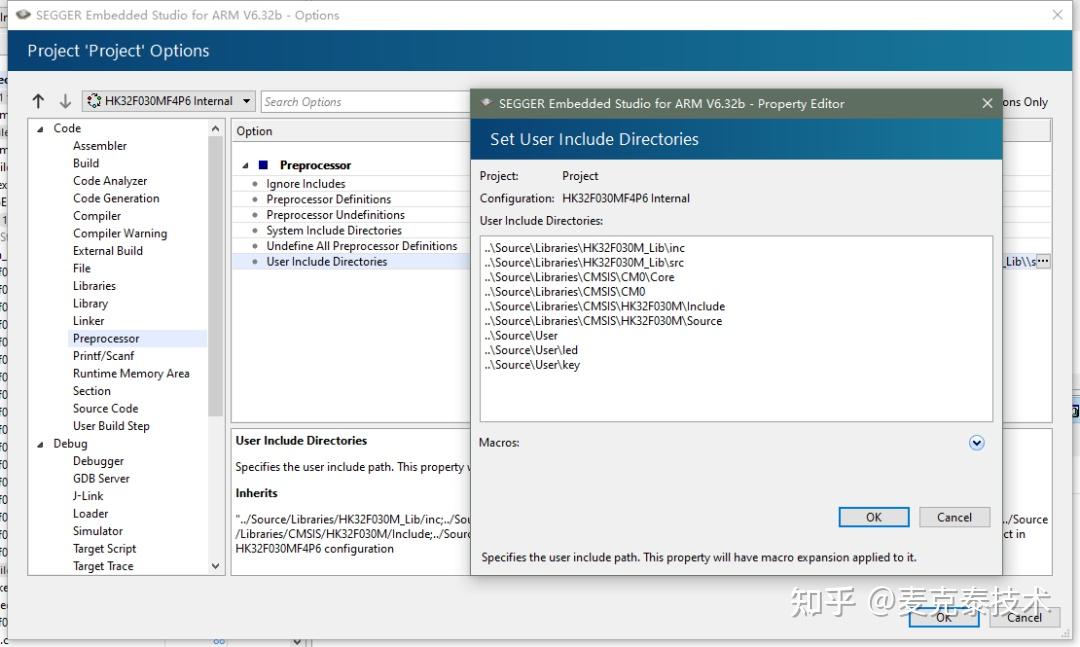Click the Search Options field

click(365, 101)
